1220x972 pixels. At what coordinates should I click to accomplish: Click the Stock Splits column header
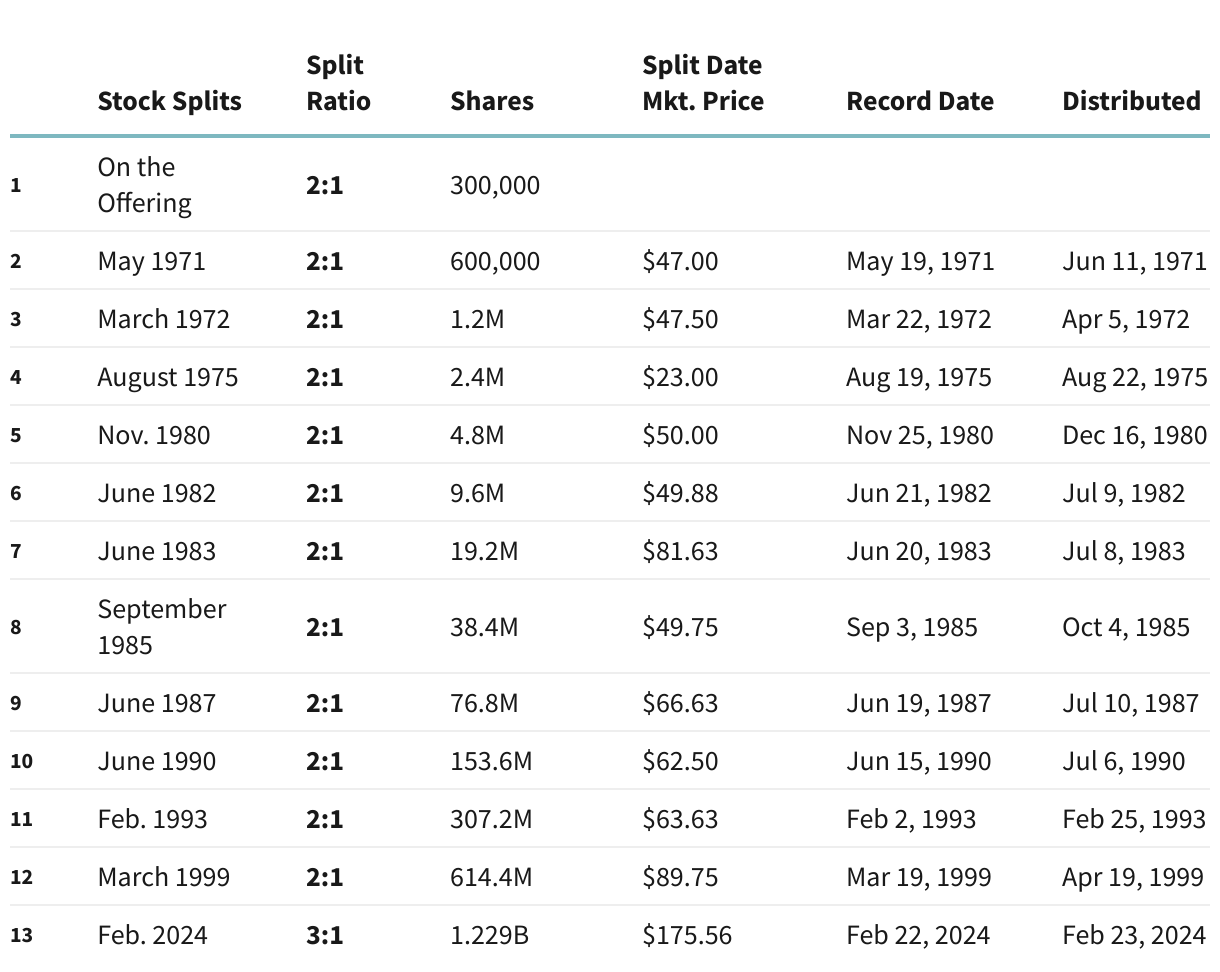(169, 101)
